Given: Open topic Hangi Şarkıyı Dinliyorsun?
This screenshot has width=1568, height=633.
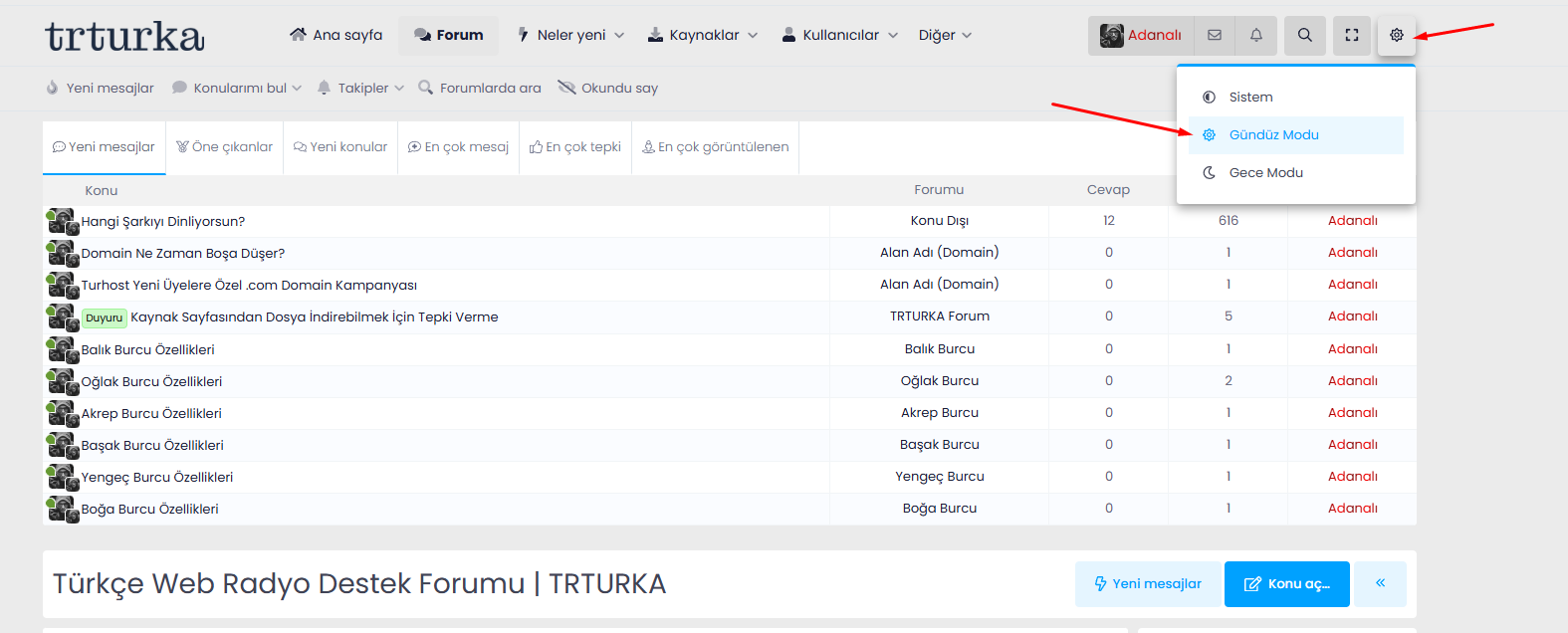Looking at the screenshot, I should (x=163, y=221).
